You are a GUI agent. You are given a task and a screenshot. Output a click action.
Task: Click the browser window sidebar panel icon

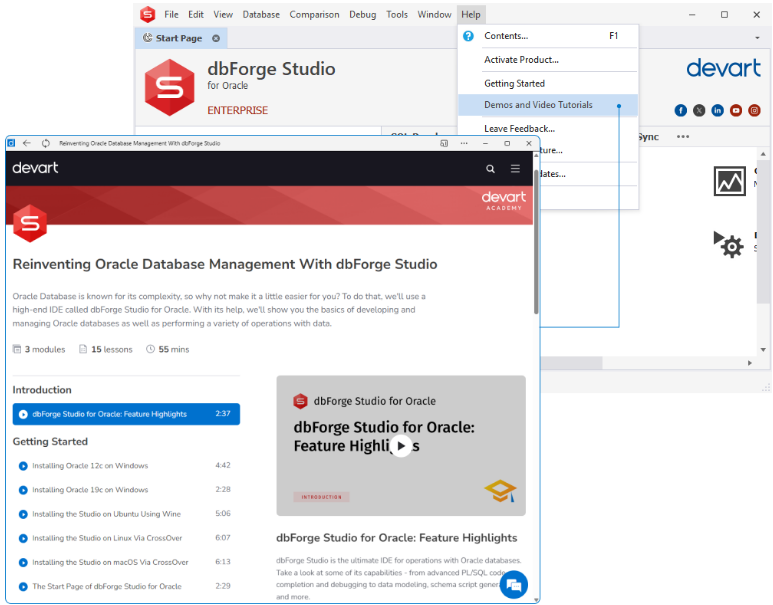444,143
